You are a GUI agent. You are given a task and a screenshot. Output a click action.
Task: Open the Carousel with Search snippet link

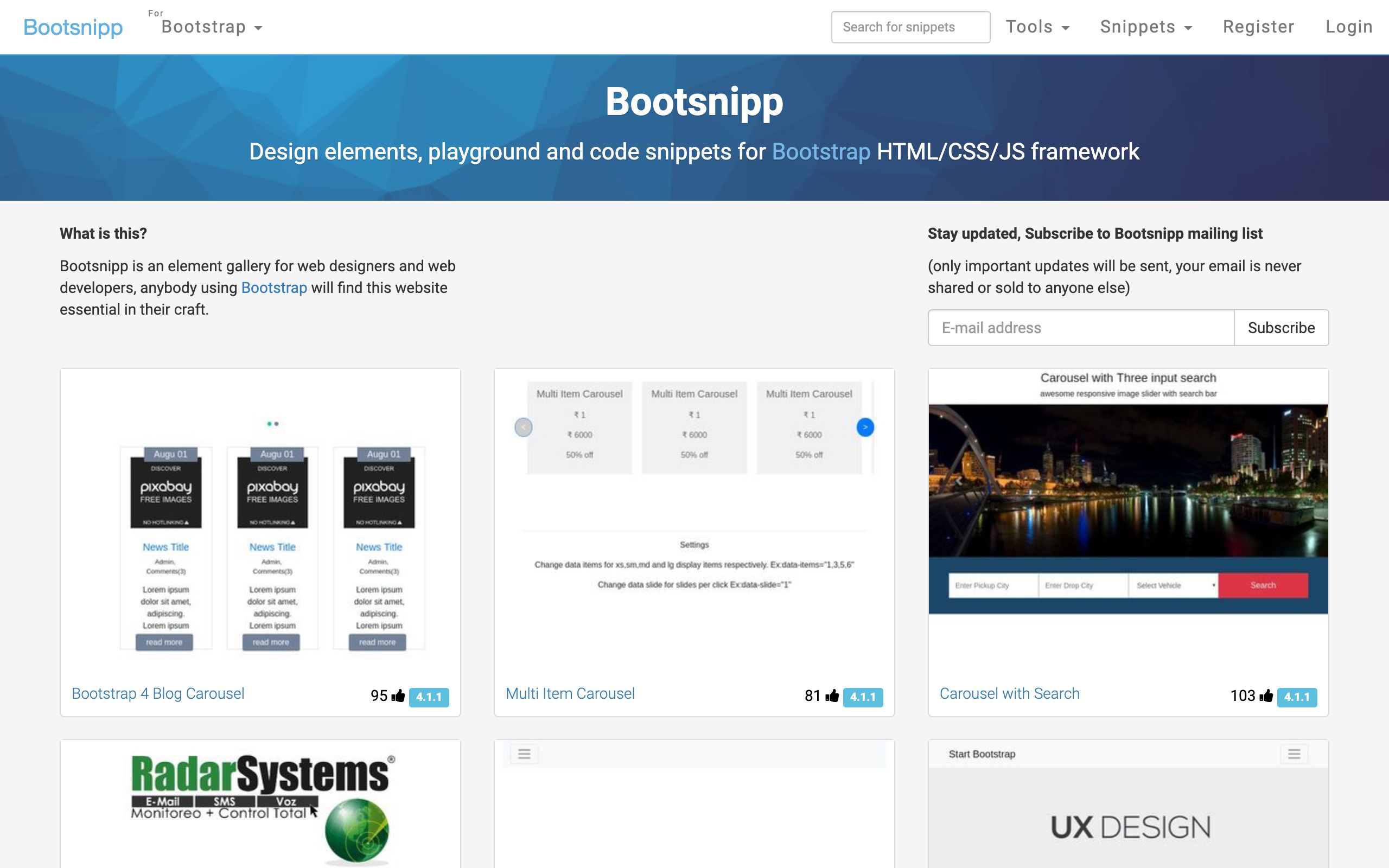point(1010,693)
